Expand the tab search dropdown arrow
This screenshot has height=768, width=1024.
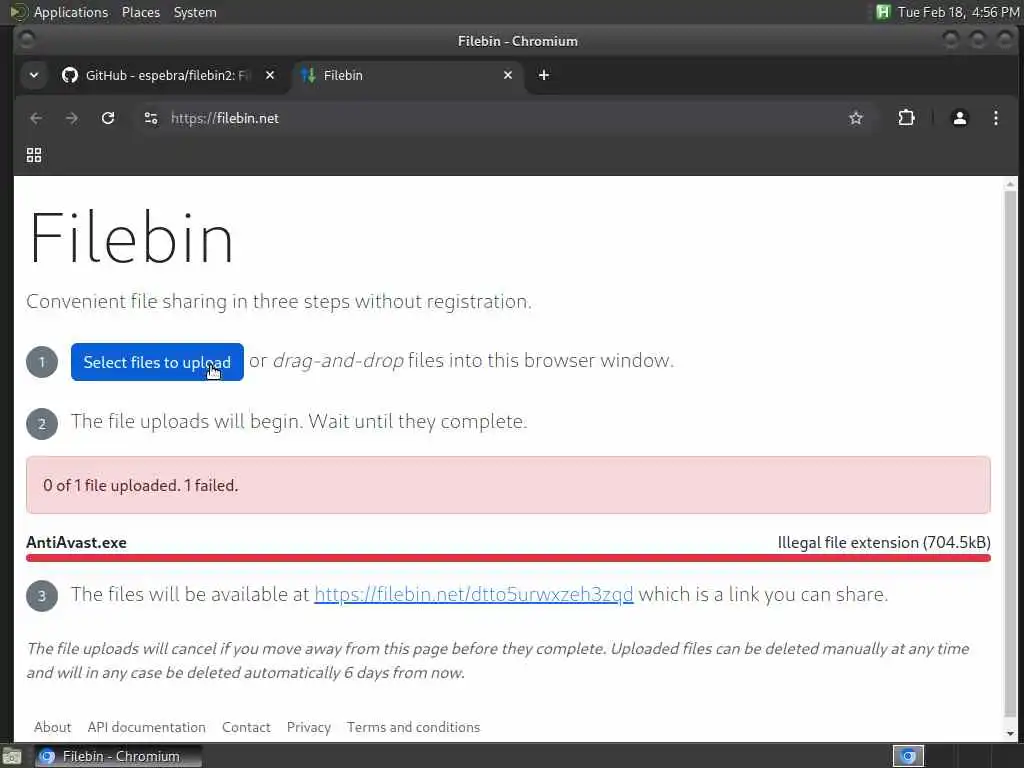click(x=34, y=75)
